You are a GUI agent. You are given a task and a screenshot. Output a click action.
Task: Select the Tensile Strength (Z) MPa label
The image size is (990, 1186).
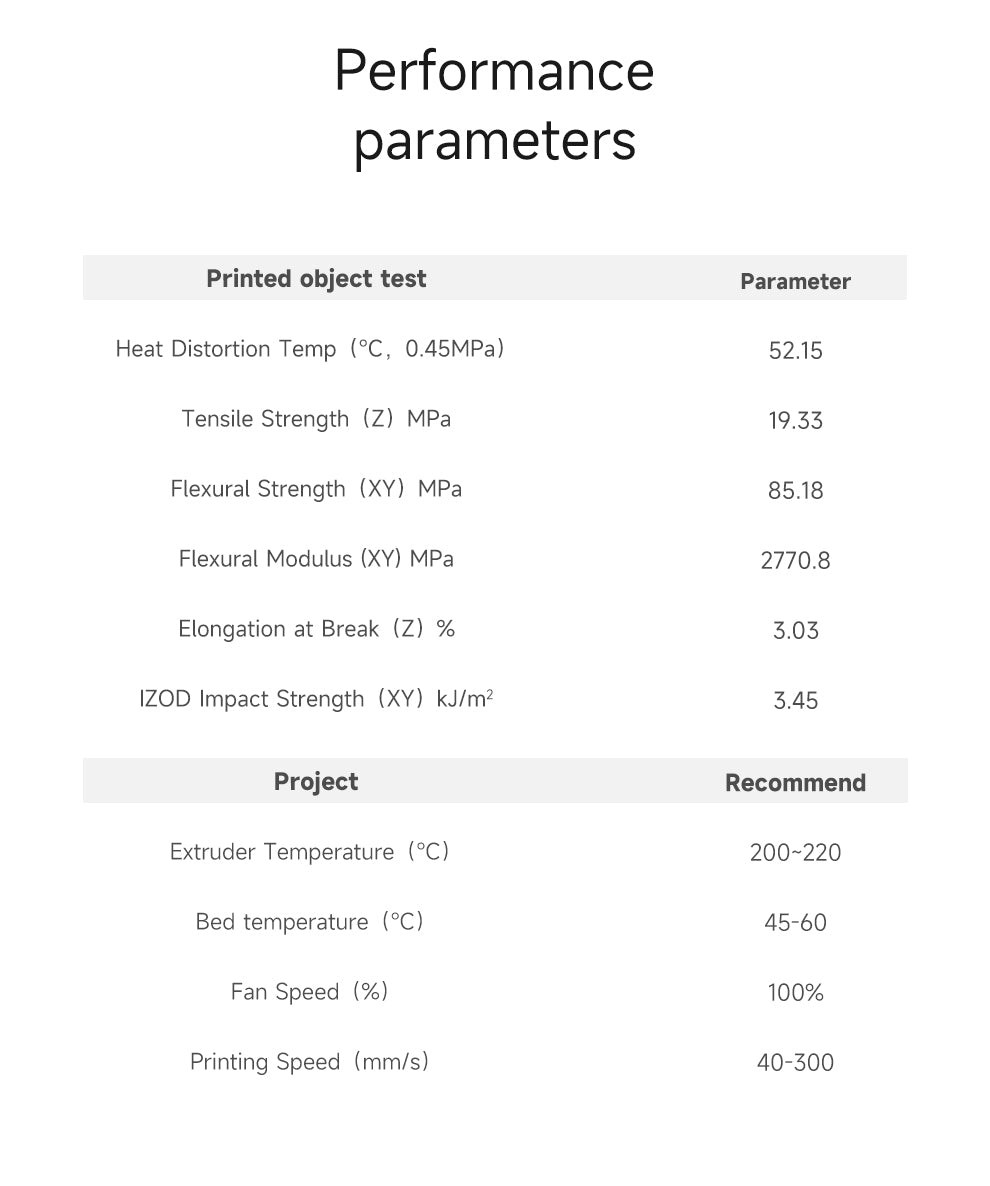coord(316,419)
